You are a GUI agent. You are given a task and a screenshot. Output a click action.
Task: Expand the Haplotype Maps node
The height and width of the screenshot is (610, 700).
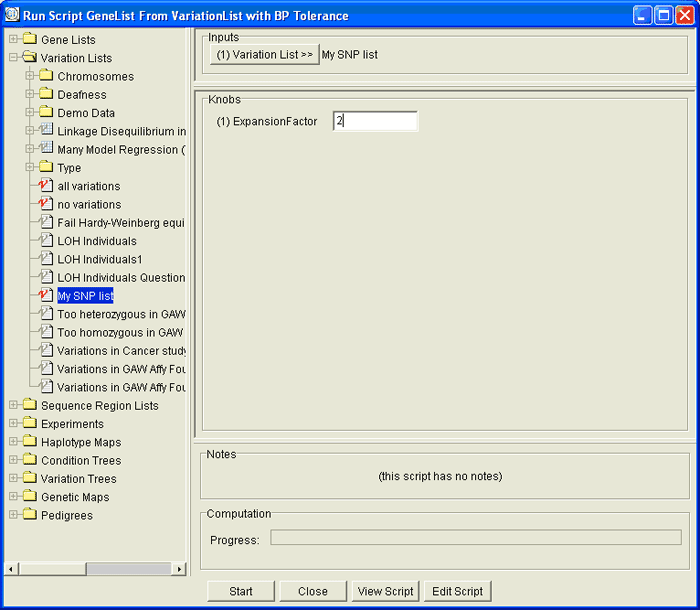pyautogui.click(x=13, y=442)
